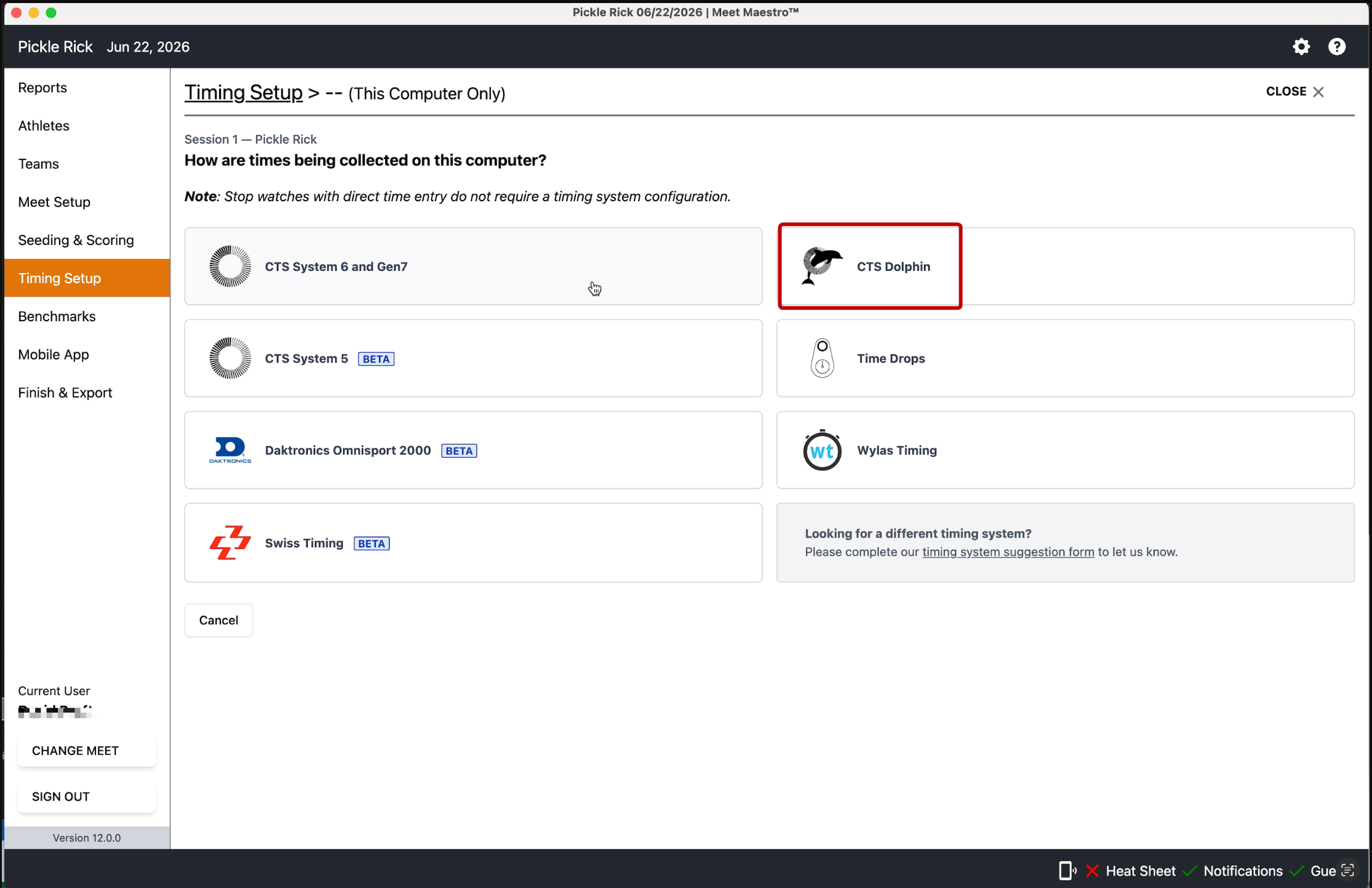Screen dimensions: 1372x888
Task: Open the help question mark icon
Action: coord(1337,47)
